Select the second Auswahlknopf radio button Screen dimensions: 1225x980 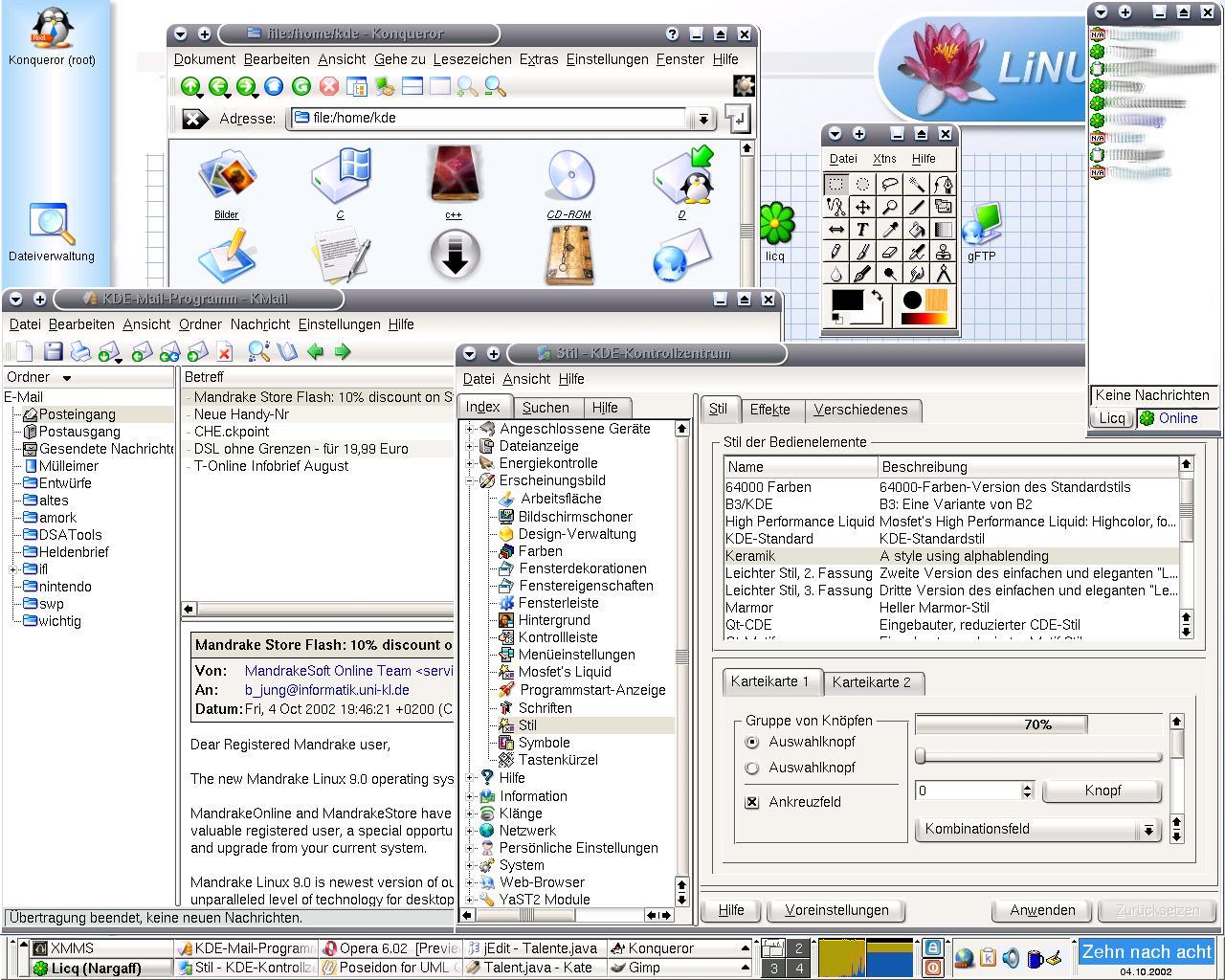(752, 768)
